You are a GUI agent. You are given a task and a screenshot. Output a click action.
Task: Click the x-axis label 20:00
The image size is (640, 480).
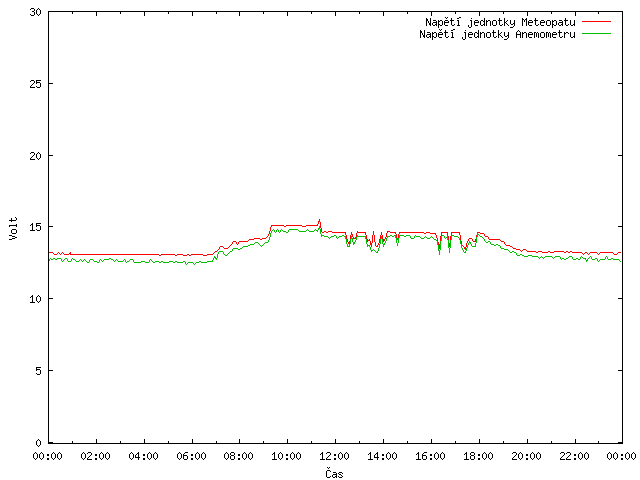[x=527, y=456]
